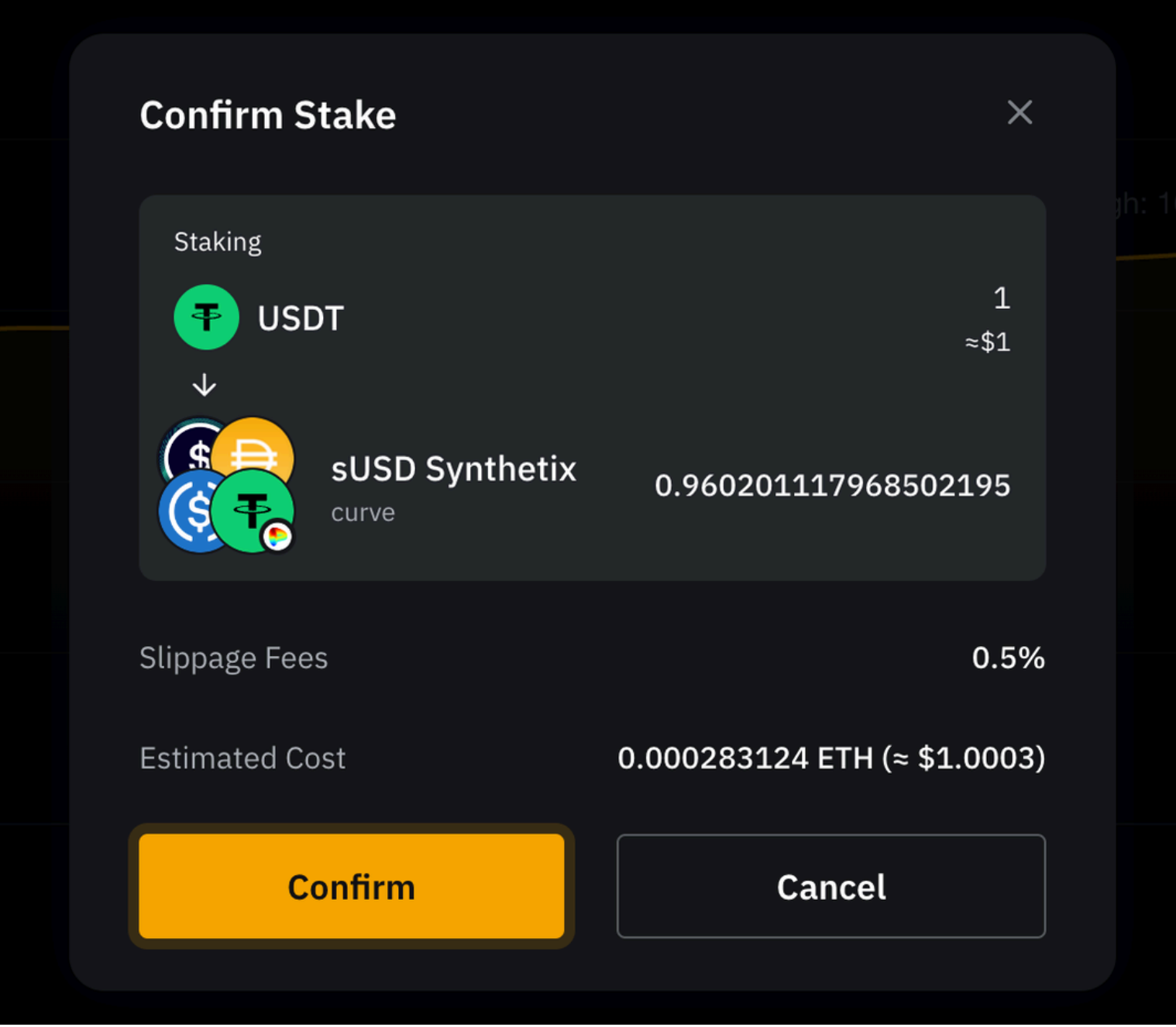Select the USDT token label

tap(301, 318)
